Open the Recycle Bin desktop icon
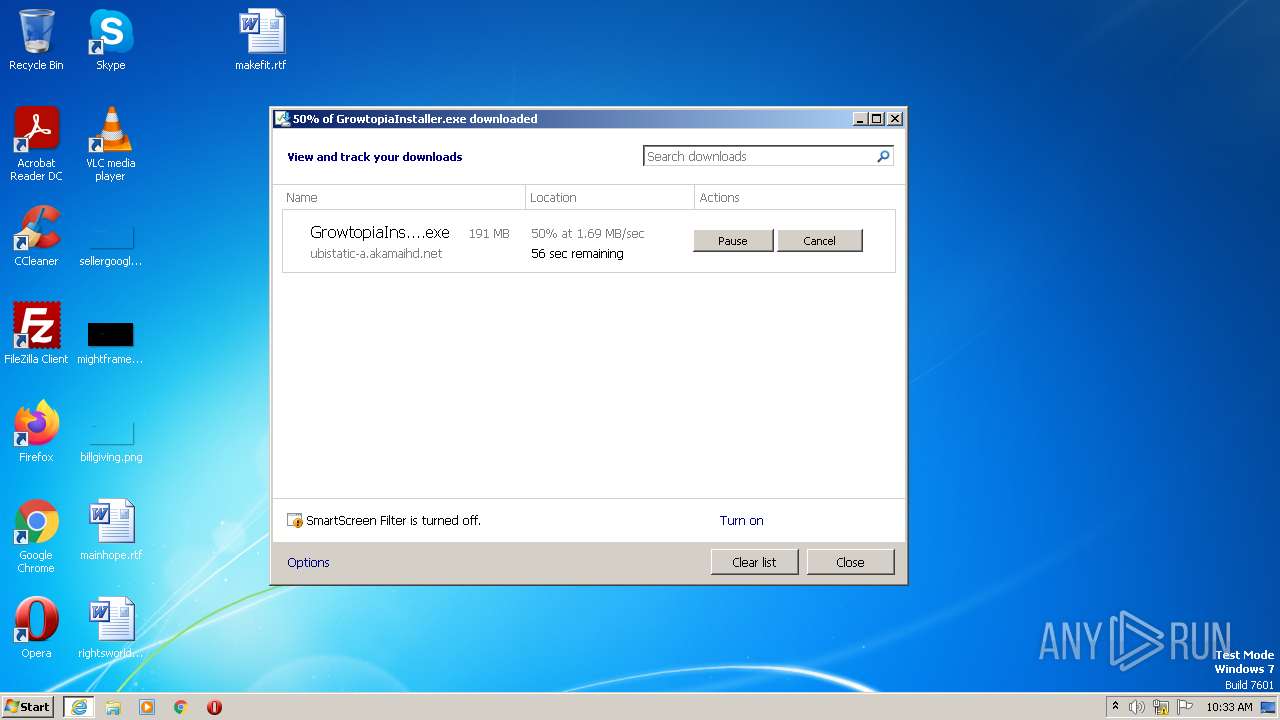The height and width of the screenshot is (720, 1280). coord(36,40)
